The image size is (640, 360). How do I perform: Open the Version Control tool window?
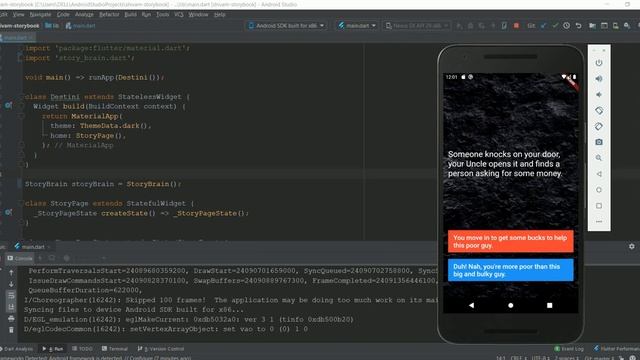161,349
